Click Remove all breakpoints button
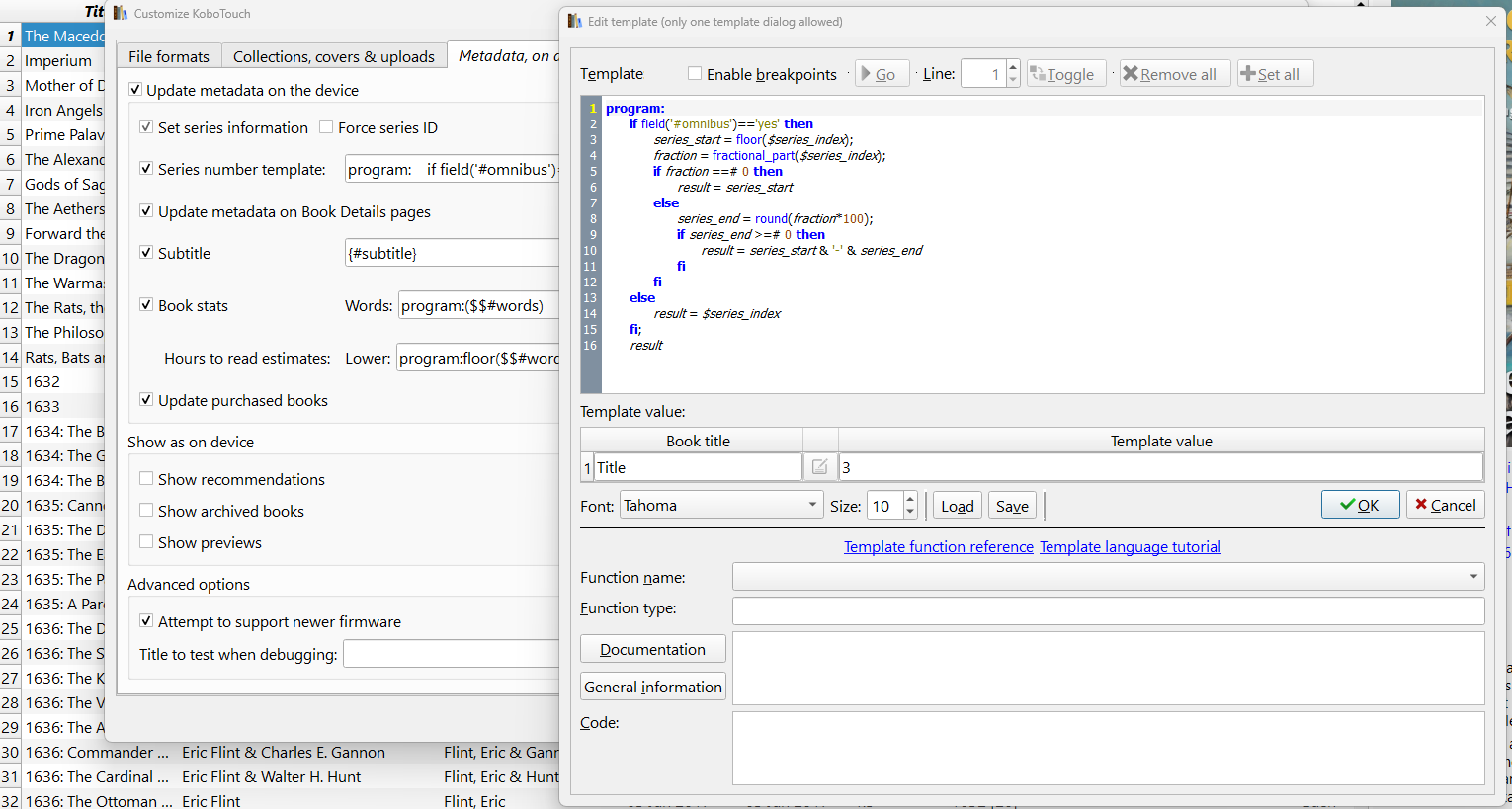This screenshot has width=1512, height=809. (x=1174, y=74)
